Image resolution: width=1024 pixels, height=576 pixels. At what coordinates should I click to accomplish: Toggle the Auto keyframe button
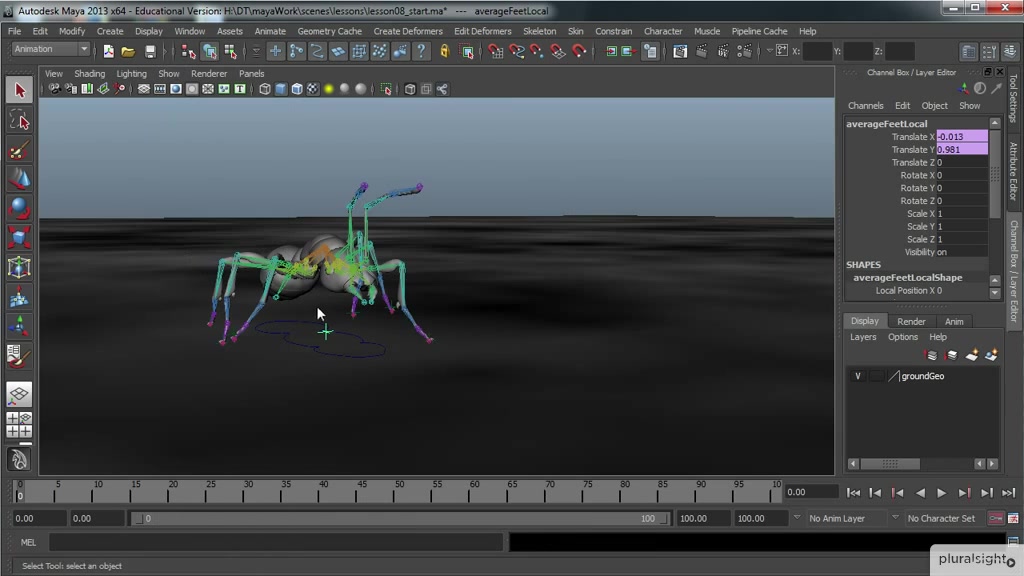[x=996, y=518]
